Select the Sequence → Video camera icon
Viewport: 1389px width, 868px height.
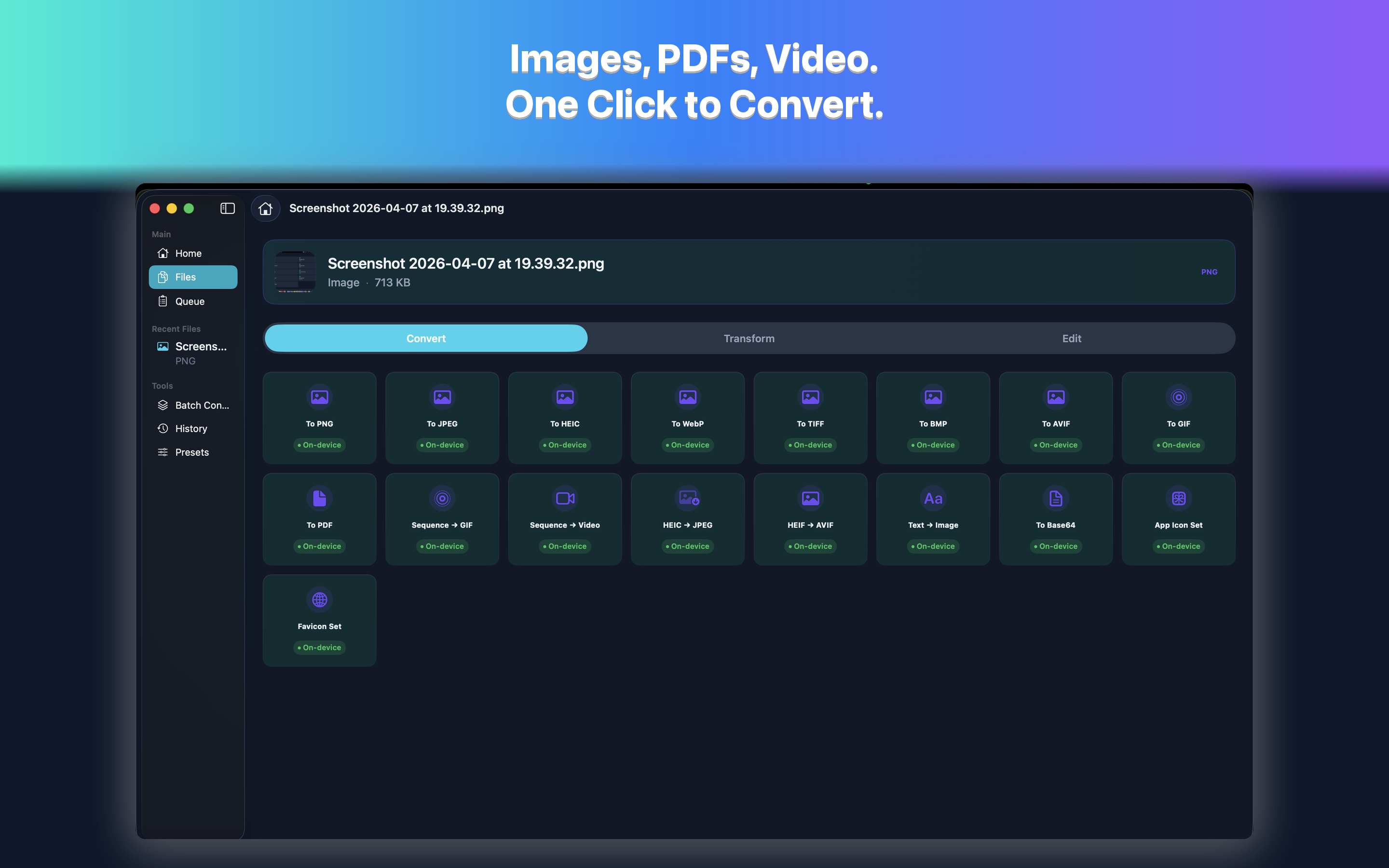click(x=565, y=498)
